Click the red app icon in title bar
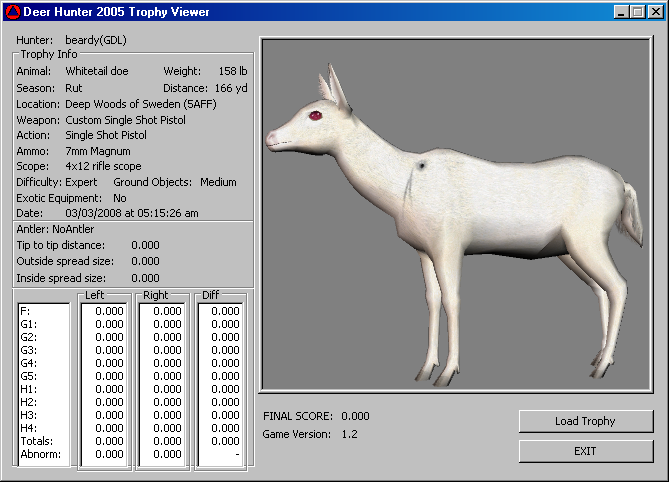The image size is (669, 482). (x=12, y=12)
